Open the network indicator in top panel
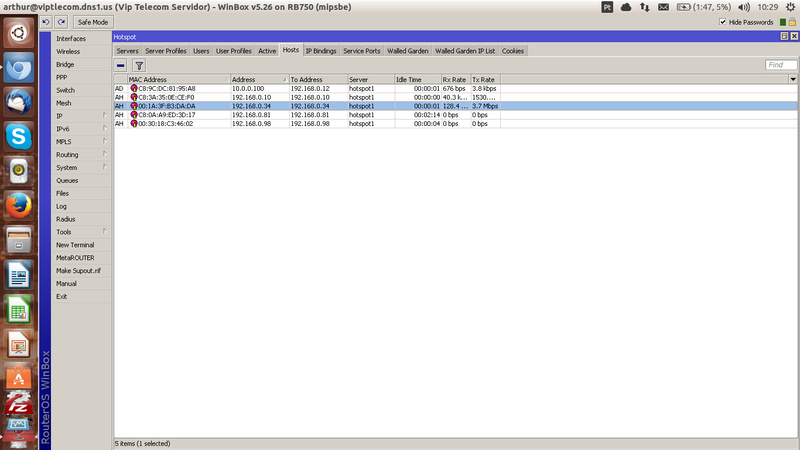 click(645, 7)
